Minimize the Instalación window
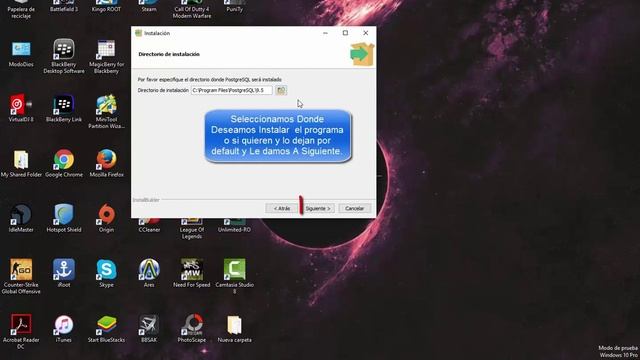 325,33
